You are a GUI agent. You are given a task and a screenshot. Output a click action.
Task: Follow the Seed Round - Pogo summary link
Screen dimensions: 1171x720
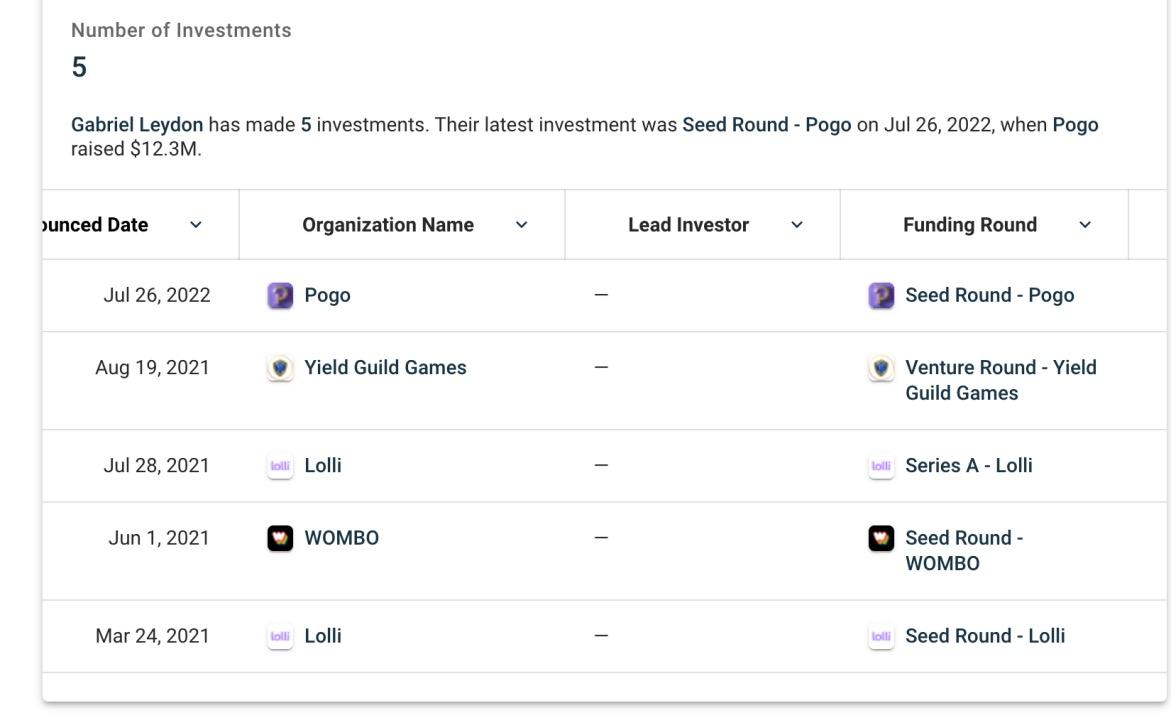coord(766,125)
